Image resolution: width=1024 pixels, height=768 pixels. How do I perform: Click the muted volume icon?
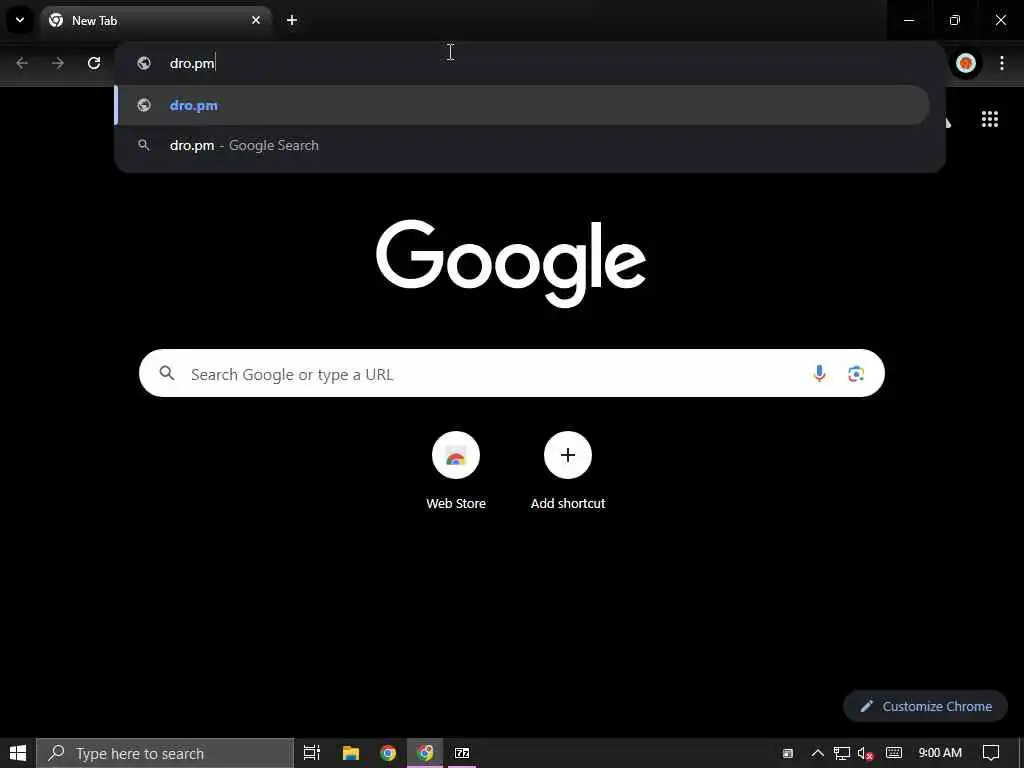[x=865, y=753]
